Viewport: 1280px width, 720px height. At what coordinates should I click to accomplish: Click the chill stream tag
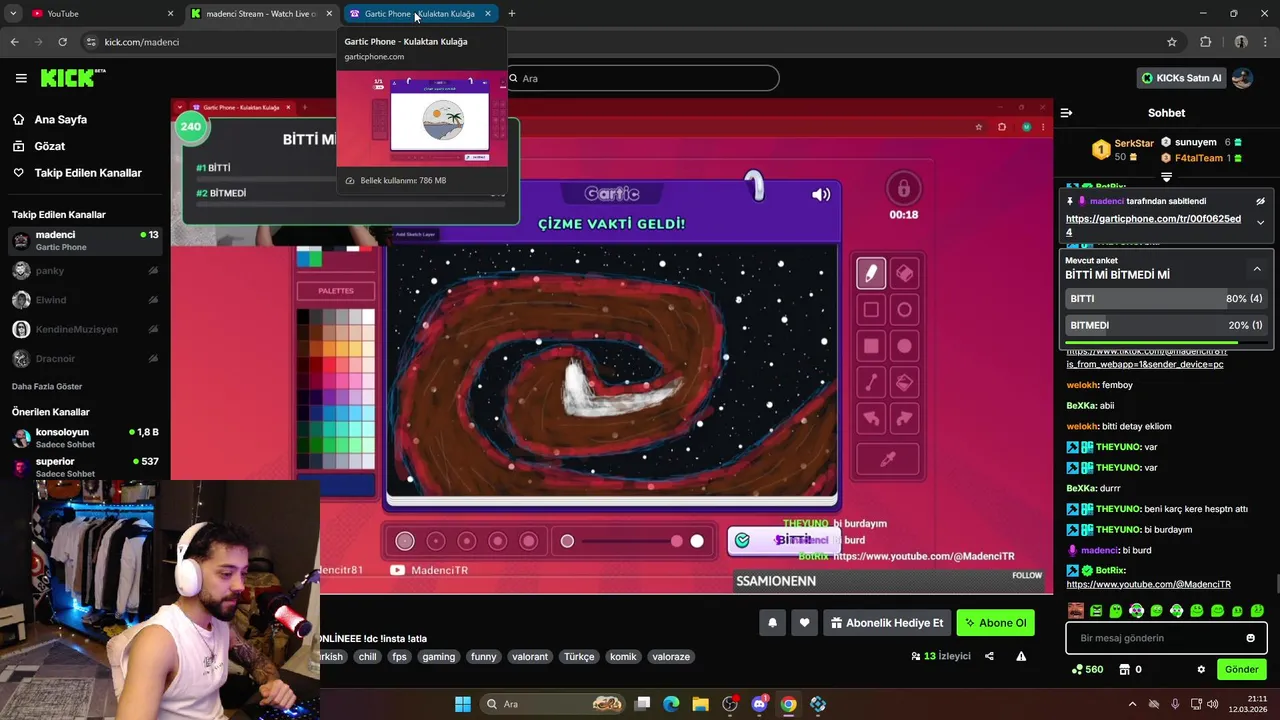367,657
